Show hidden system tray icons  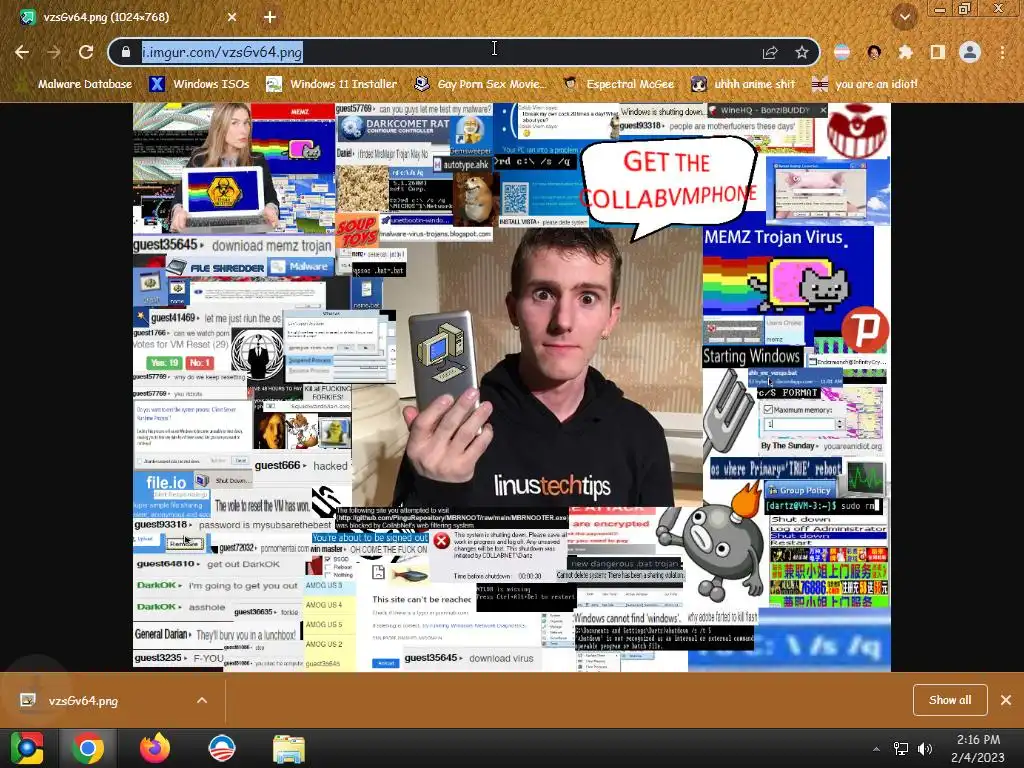tap(876, 749)
